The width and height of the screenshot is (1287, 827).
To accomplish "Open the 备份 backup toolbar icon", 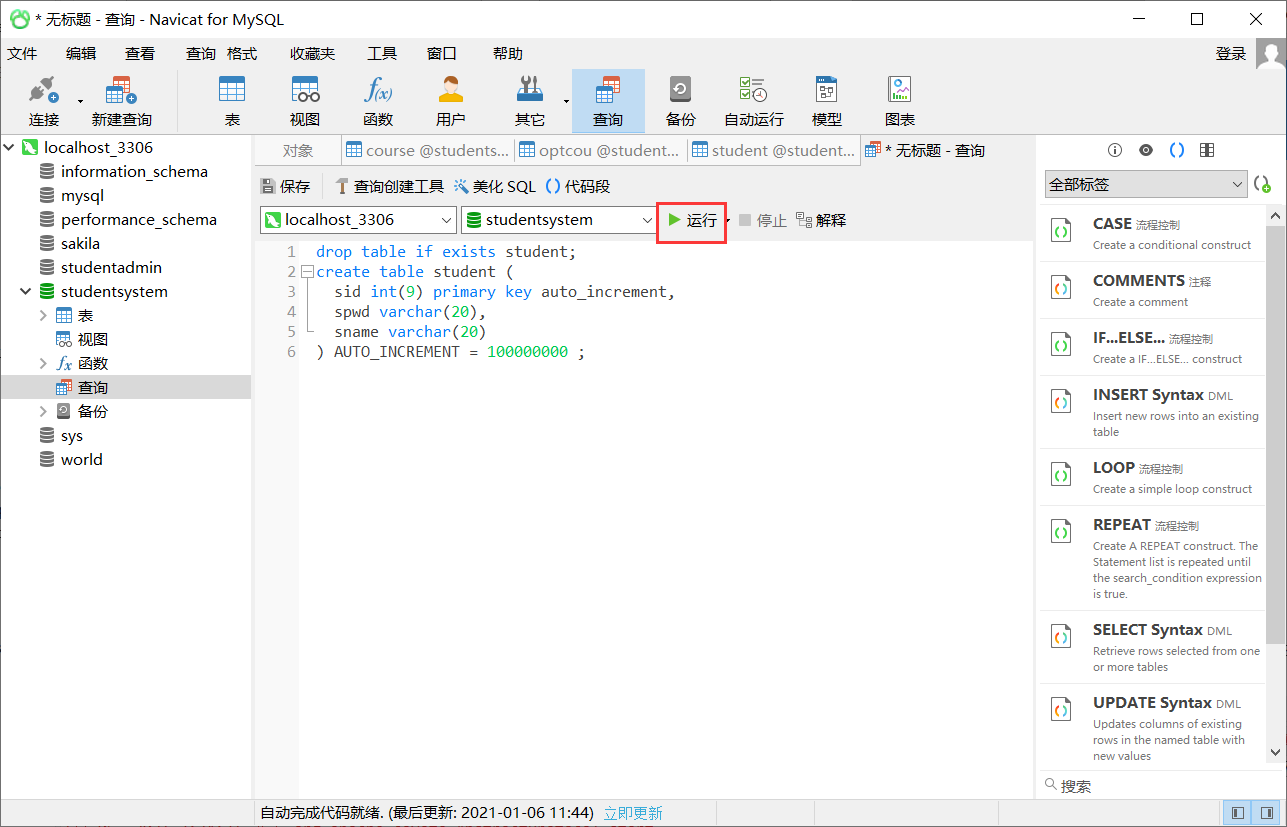I will [x=681, y=102].
